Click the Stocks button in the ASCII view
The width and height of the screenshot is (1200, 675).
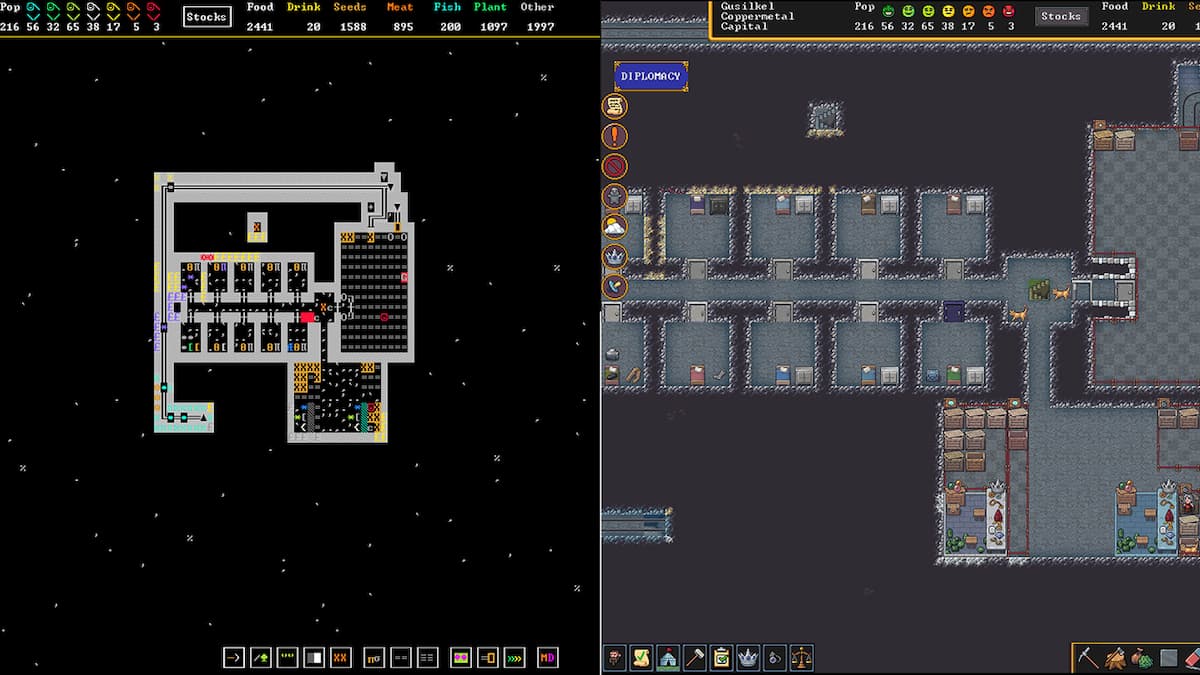click(x=206, y=17)
